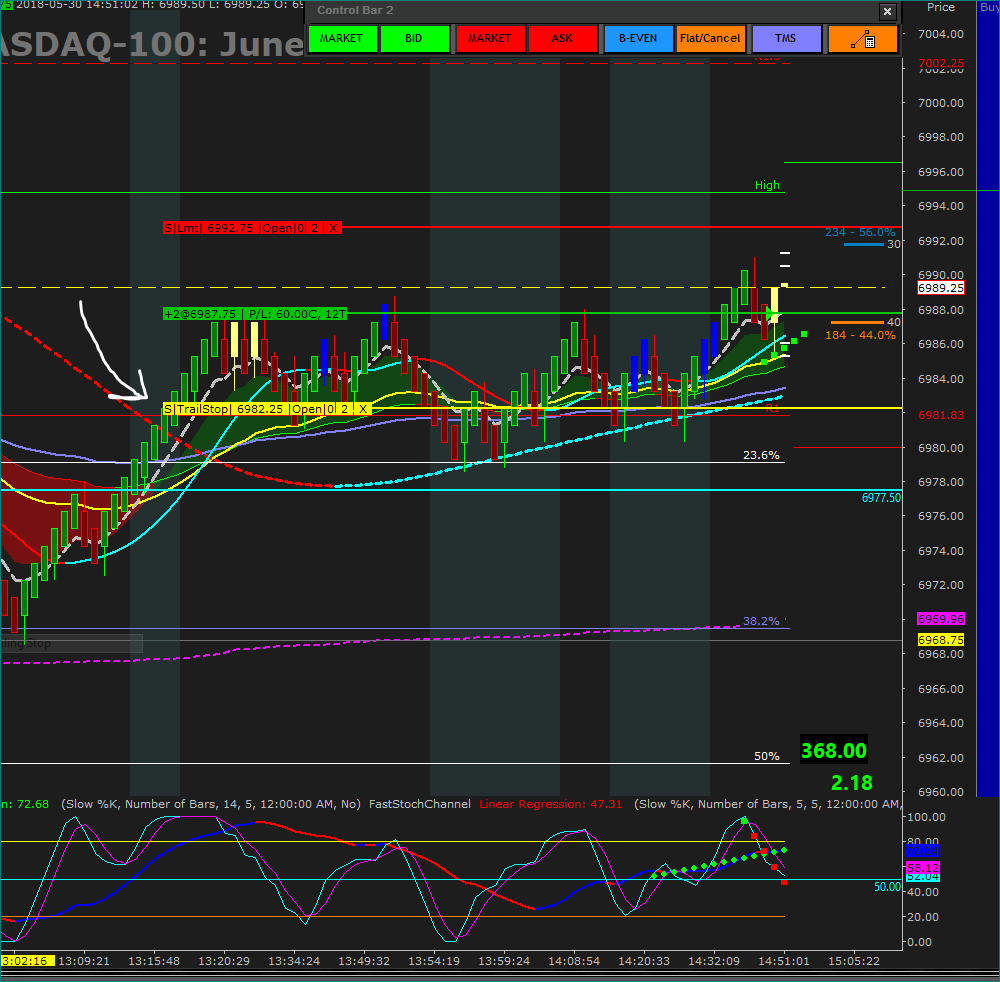This screenshot has height=982, width=1000.
Task: Cancel the TrailStop 6982.25 order with X
Action: [362, 409]
